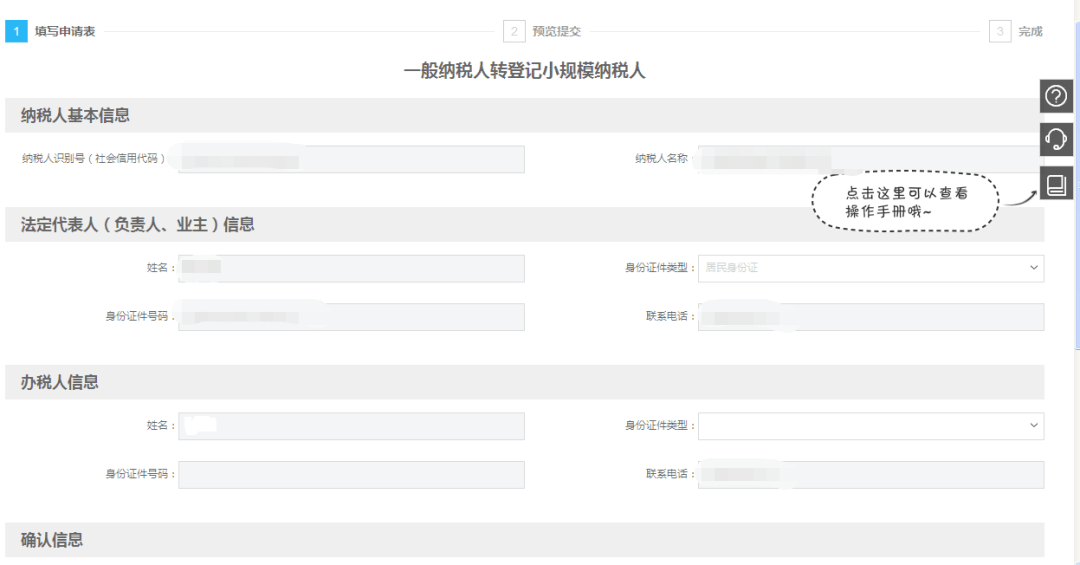The height and width of the screenshot is (565, 1080).
Task: Click tax handler 姓名 field
Action: 351,426
